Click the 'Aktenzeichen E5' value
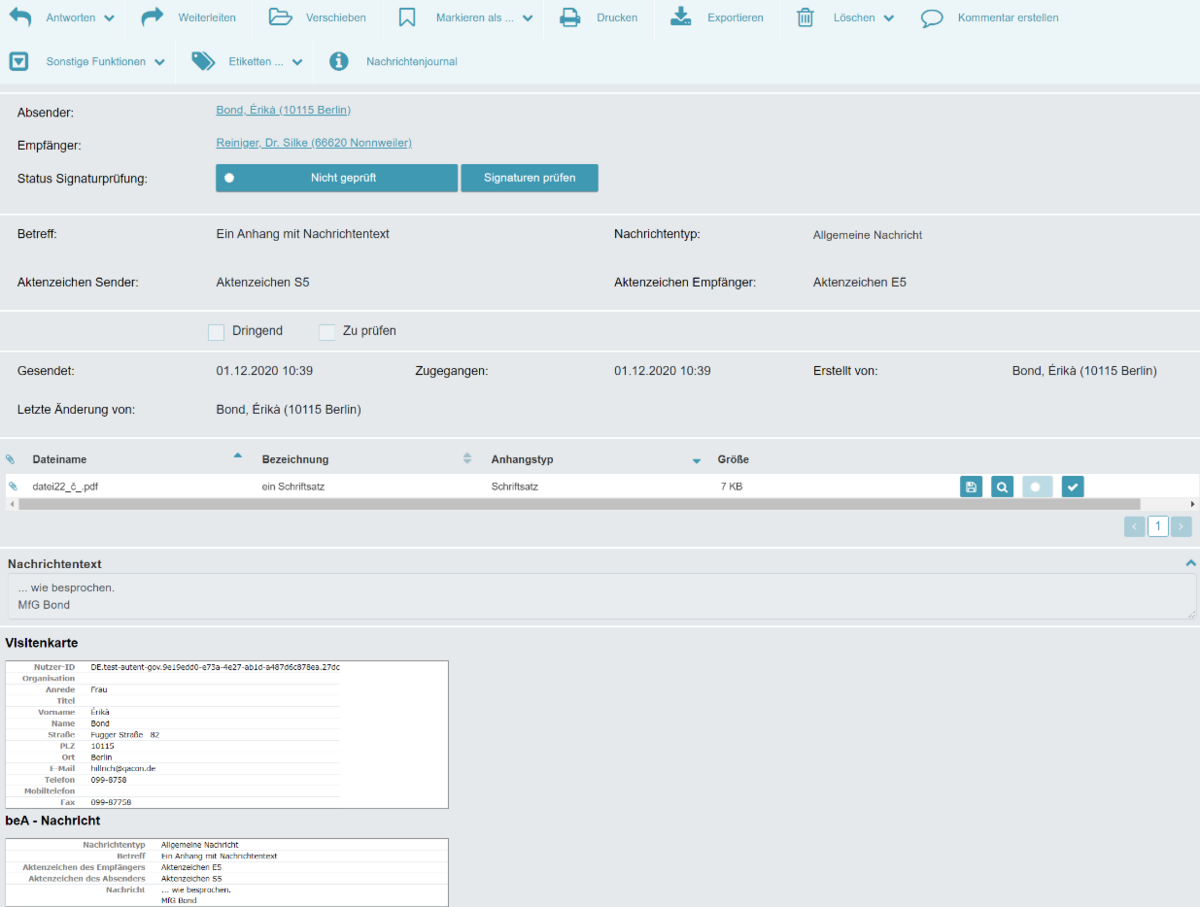This screenshot has width=1200, height=907. 860,283
